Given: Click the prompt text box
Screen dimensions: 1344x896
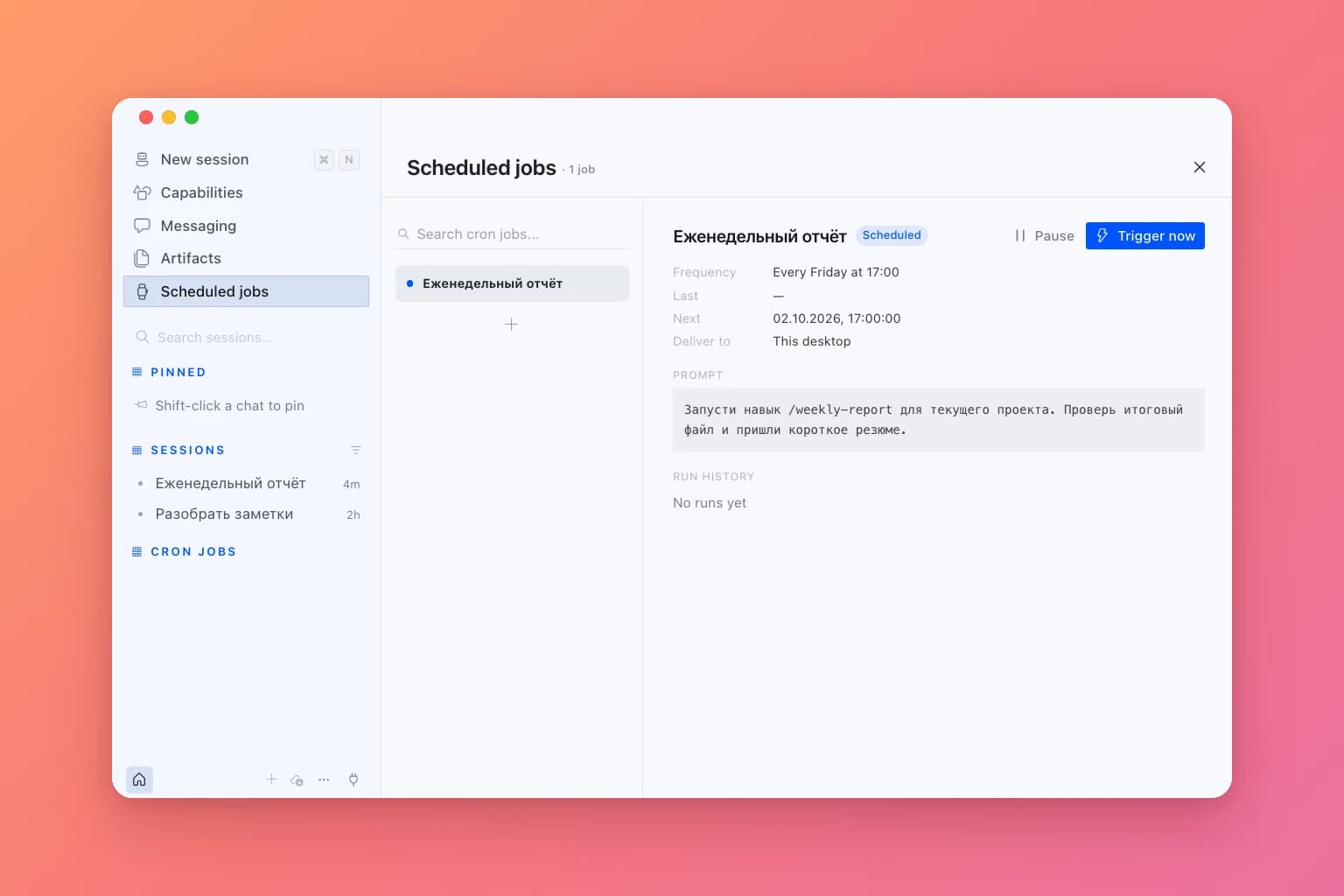Looking at the screenshot, I should pyautogui.click(x=938, y=420).
